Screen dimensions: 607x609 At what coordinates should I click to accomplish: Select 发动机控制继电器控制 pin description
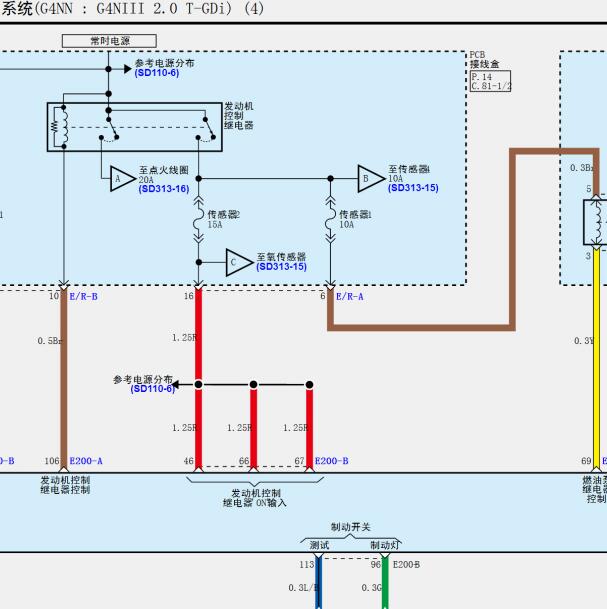(65, 485)
